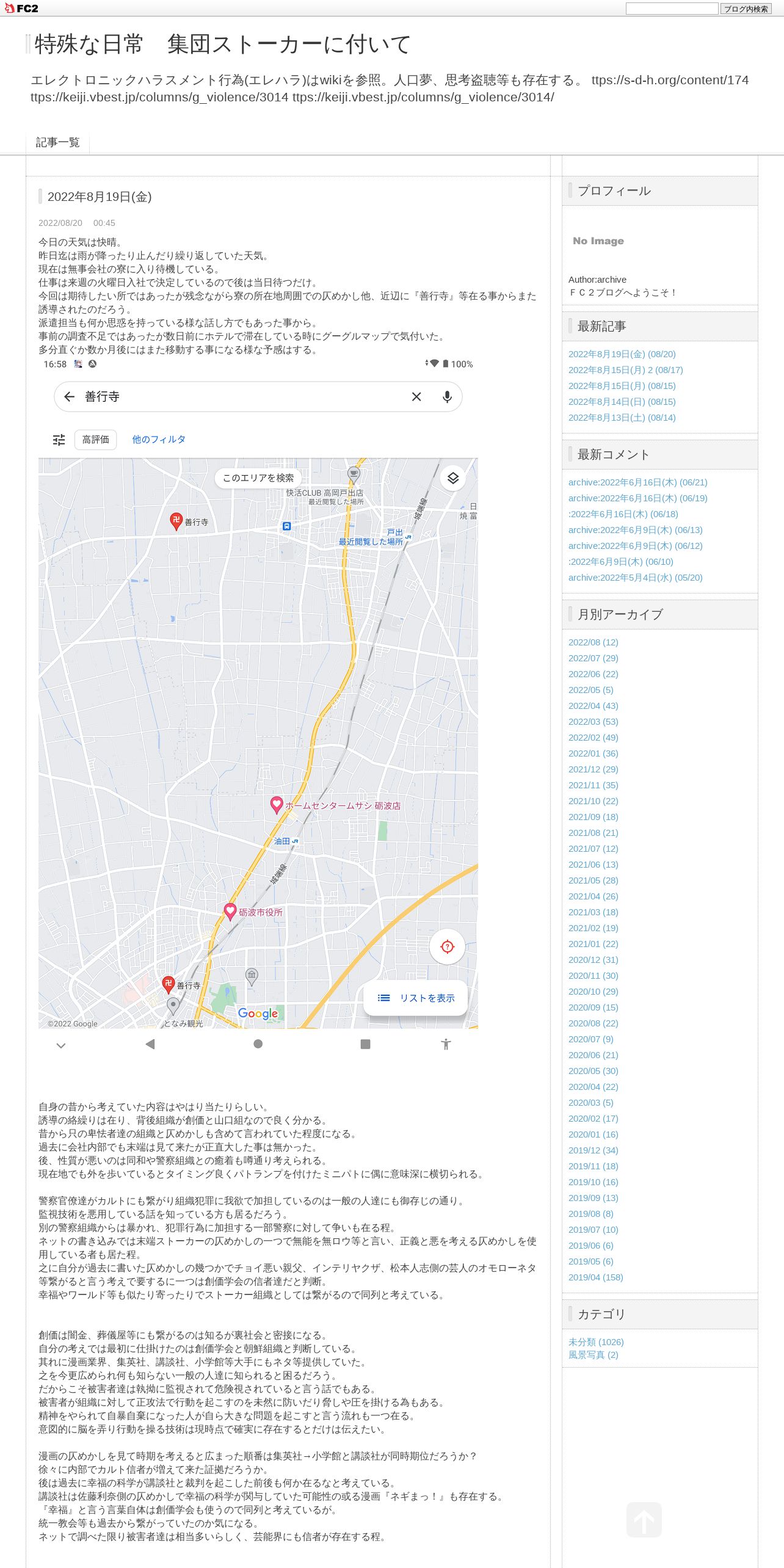Image resolution: width=784 pixels, height=1568 pixels.
Task: Open monthly archive 2019/12 (34)
Action: pos(593,1150)
